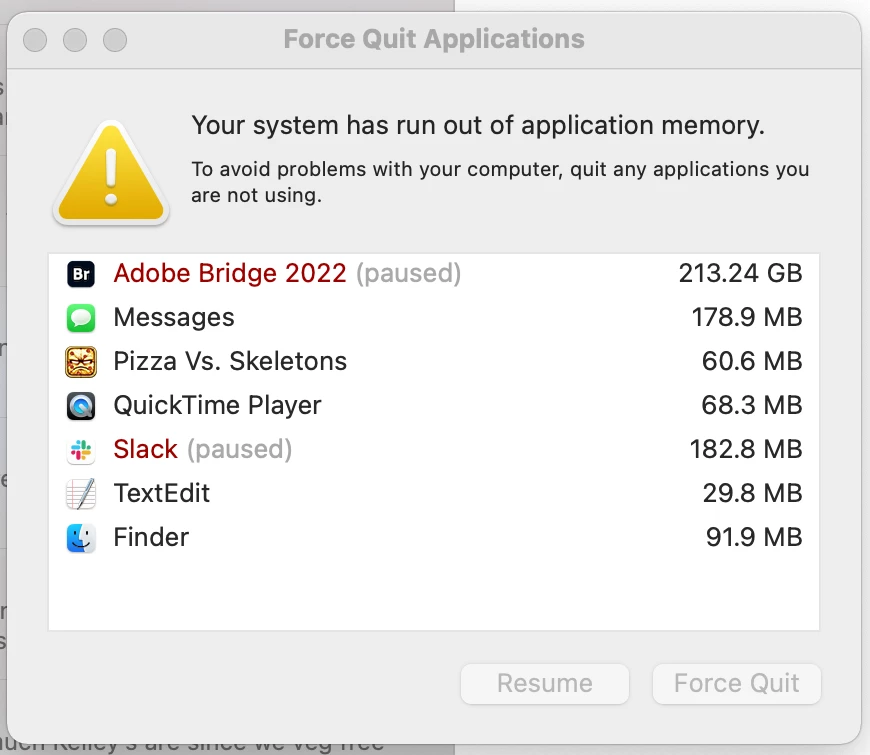Click the window minimize button
This screenshot has width=870, height=755.
[x=75, y=40]
